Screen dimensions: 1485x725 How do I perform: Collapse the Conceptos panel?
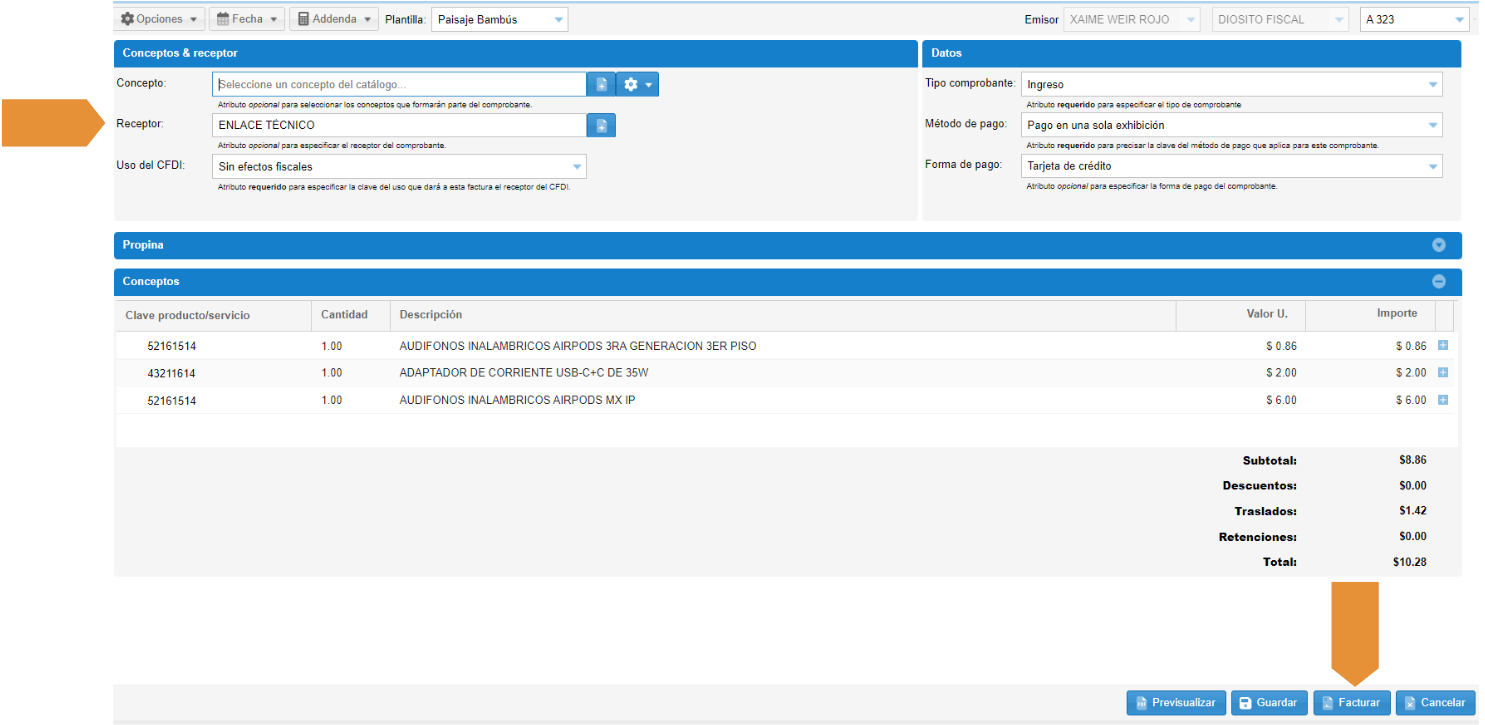click(x=1439, y=282)
